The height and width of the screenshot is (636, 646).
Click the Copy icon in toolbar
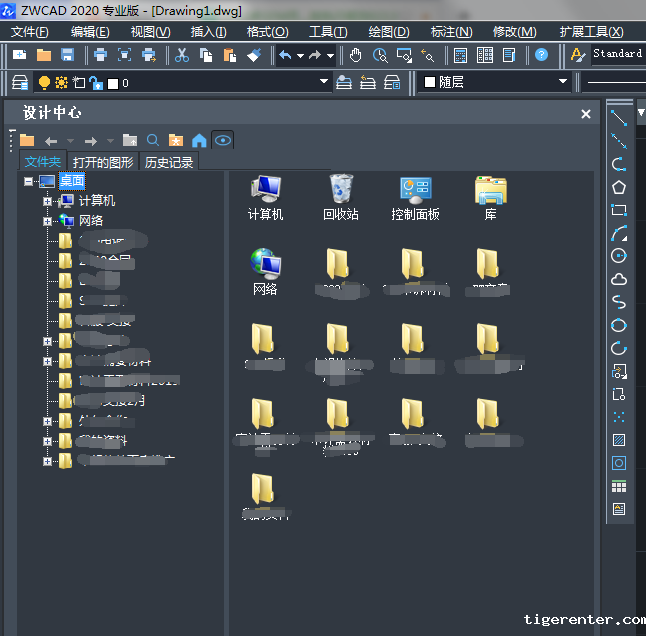pos(206,55)
